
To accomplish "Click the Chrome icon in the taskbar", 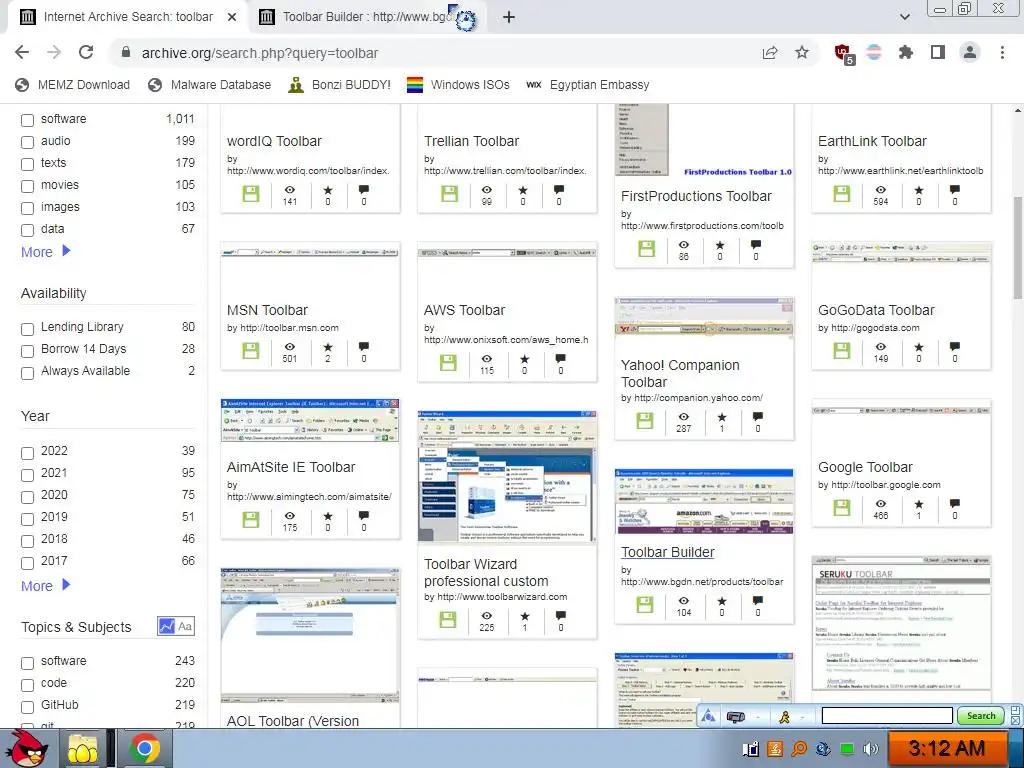I will tap(145, 749).
